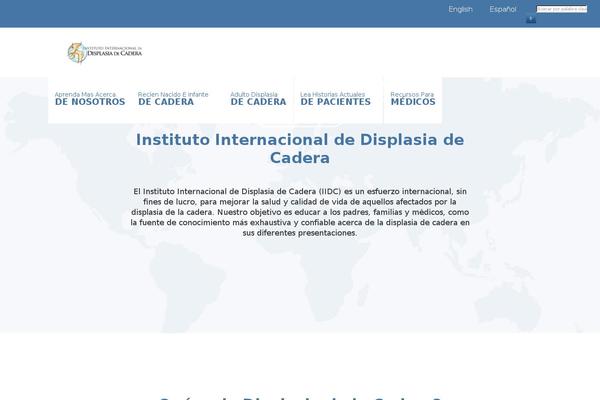The width and height of the screenshot is (600, 400).
Task: Open the Recien Nacido E Infante De Cadera menu
Action: pos(173,99)
